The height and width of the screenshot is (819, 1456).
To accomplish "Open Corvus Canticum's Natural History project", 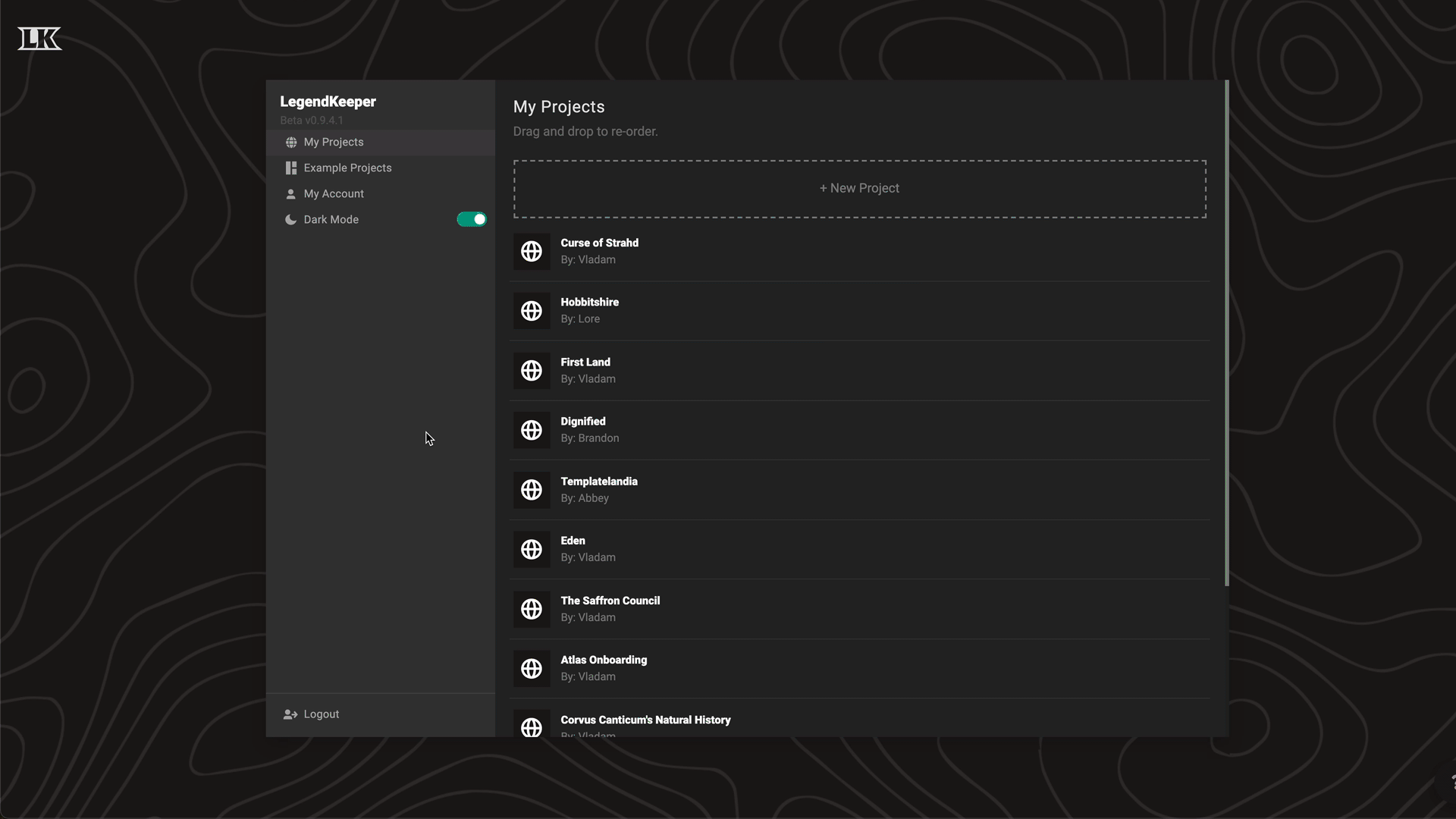I will coord(645,720).
